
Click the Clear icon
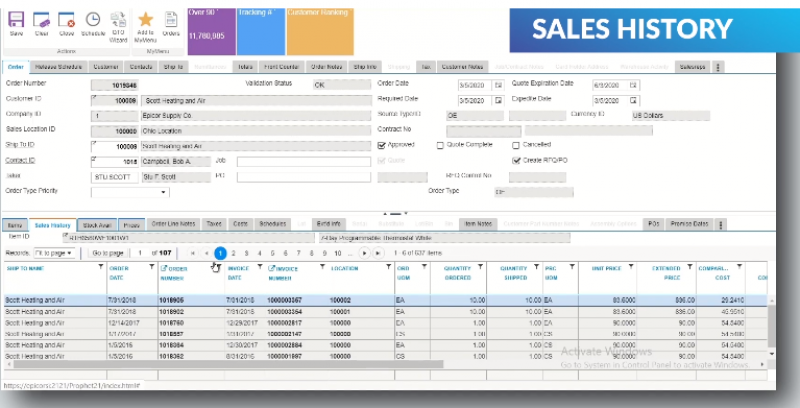pyautogui.click(x=42, y=21)
